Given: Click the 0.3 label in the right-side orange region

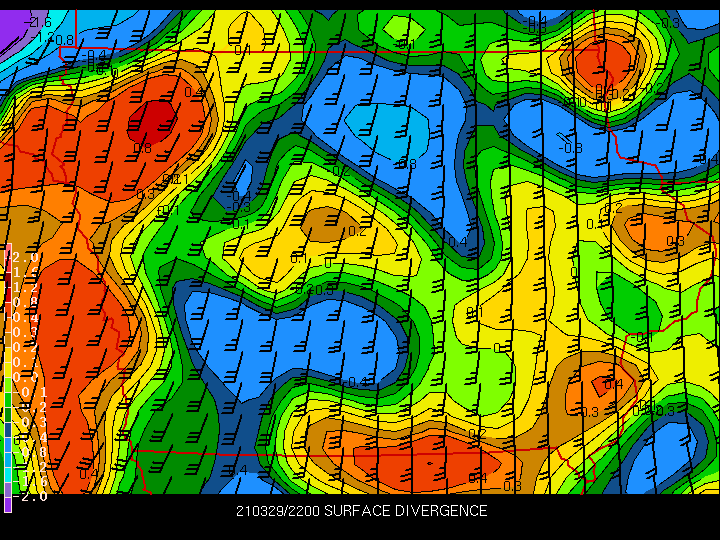Looking at the screenshot, I should pyautogui.click(x=675, y=241).
